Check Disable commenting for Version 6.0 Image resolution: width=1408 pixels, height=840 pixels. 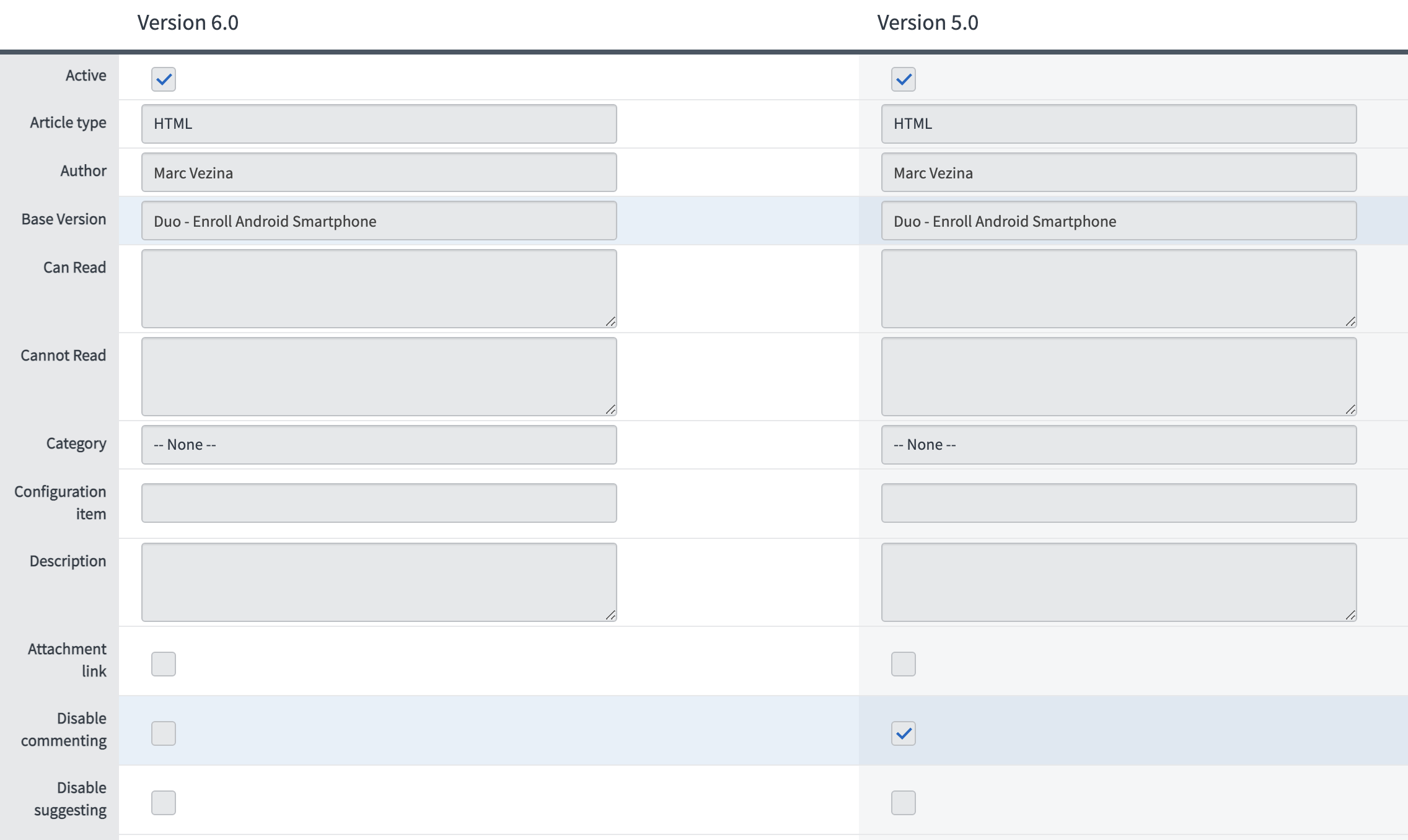[x=164, y=733]
